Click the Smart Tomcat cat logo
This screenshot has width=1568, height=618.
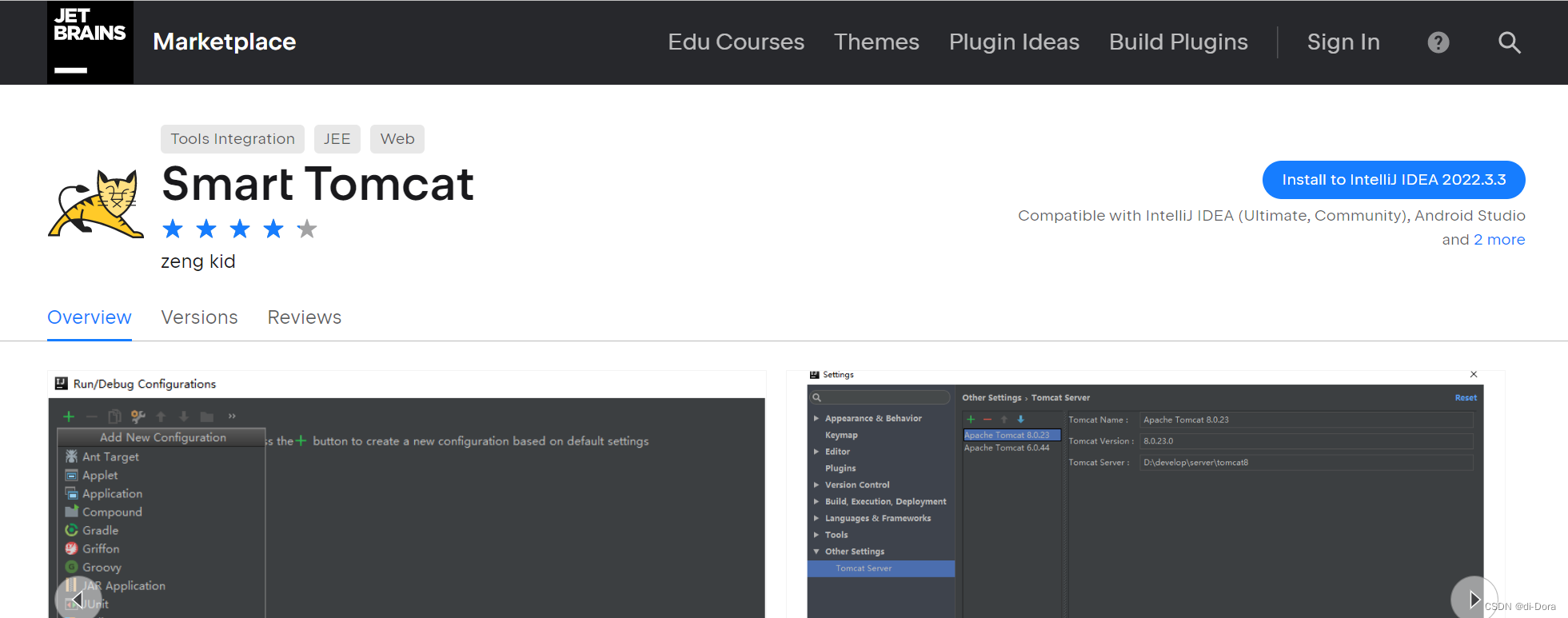click(x=95, y=204)
